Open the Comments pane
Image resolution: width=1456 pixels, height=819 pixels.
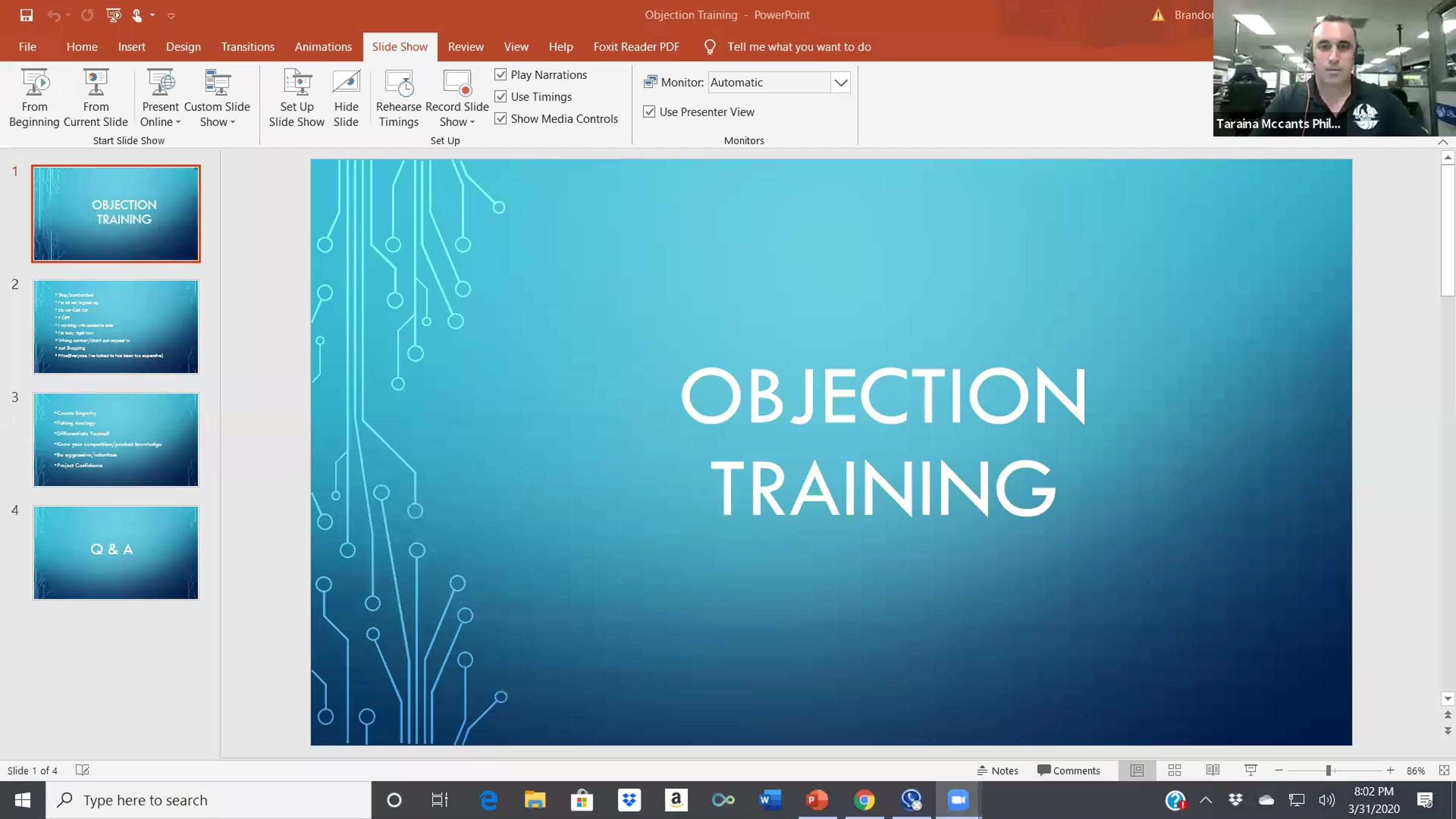(x=1068, y=770)
